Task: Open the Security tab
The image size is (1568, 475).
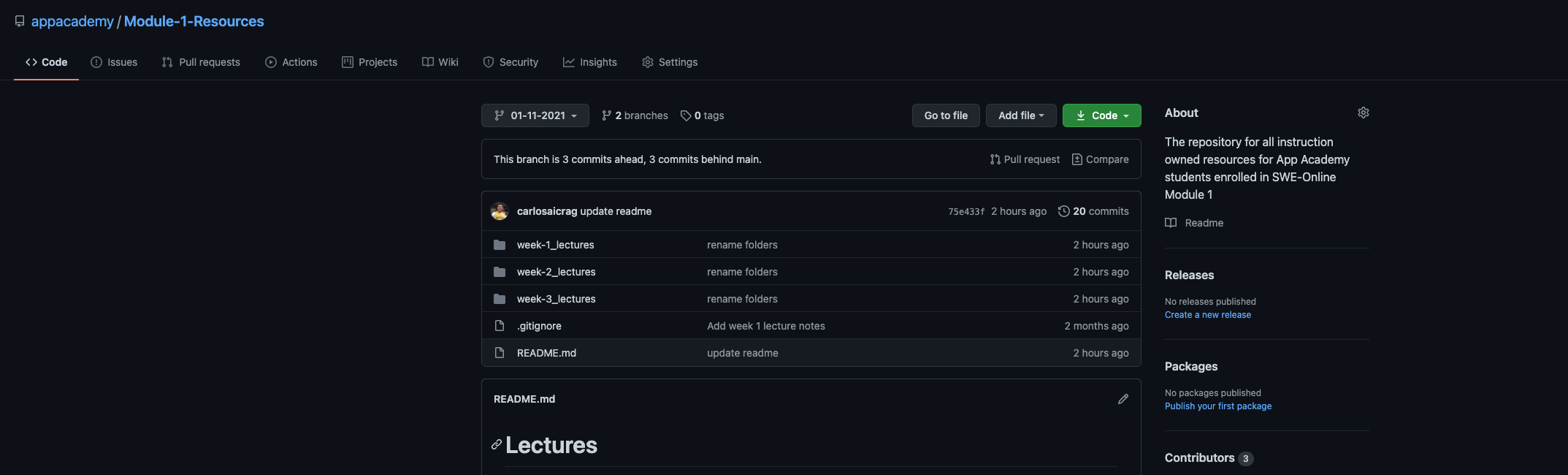Action: (510, 62)
